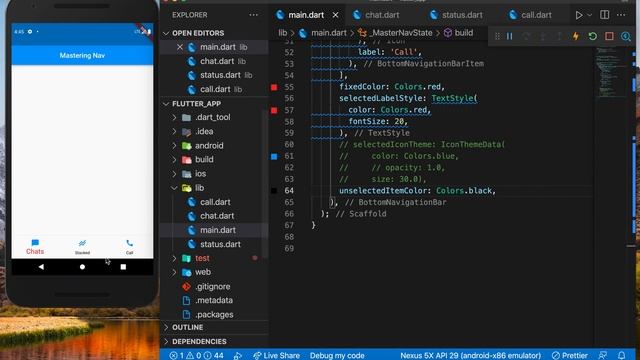
Task: Open notifications bell in status bar
Action: click(621, 356)
